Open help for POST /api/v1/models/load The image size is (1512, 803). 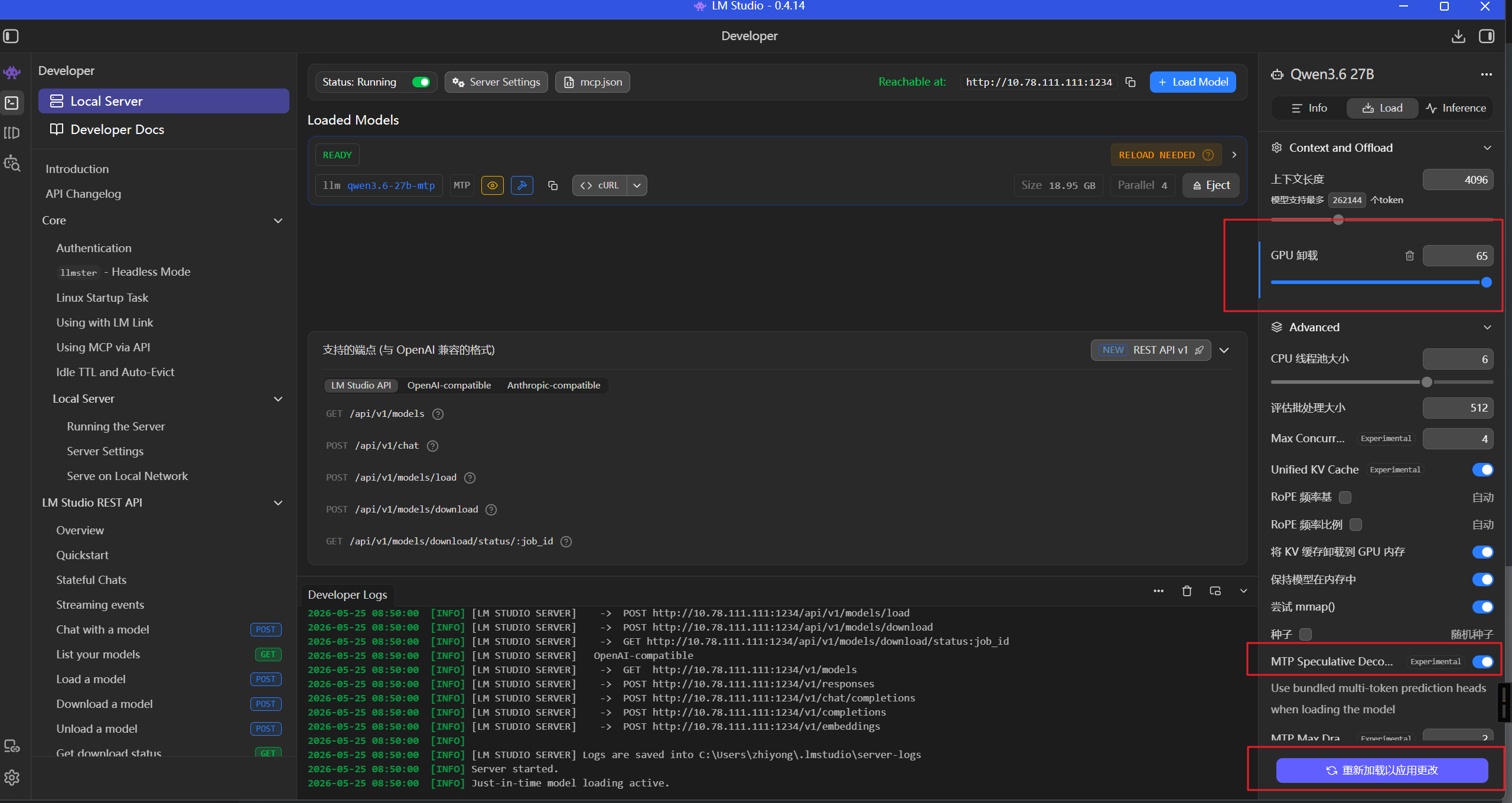470,478
